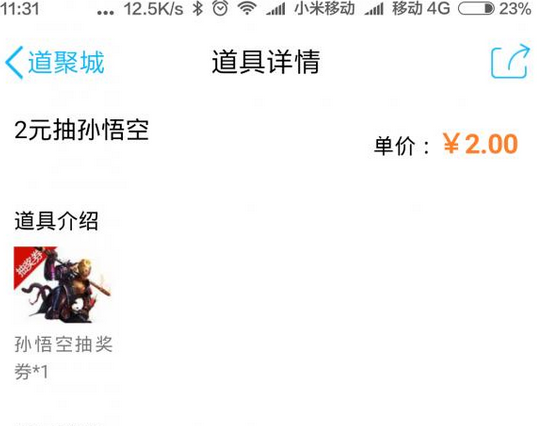Tap the battery indicator icon
The width and height of the screenshot is (550, 426).
pyautogui.click(x=477, y=8)
